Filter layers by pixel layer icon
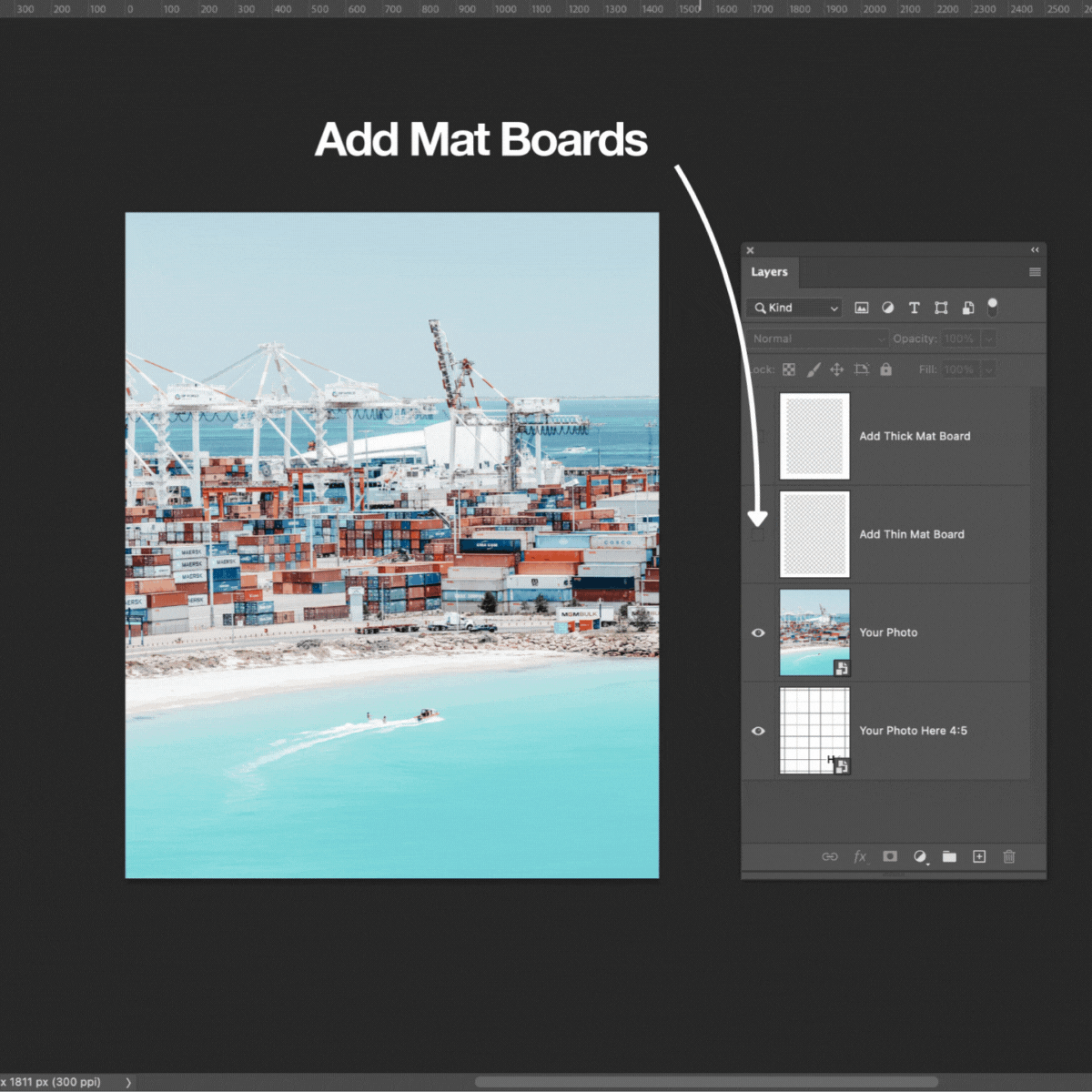This screenshot has width=1092, height=1092. [x=861, y=308]
